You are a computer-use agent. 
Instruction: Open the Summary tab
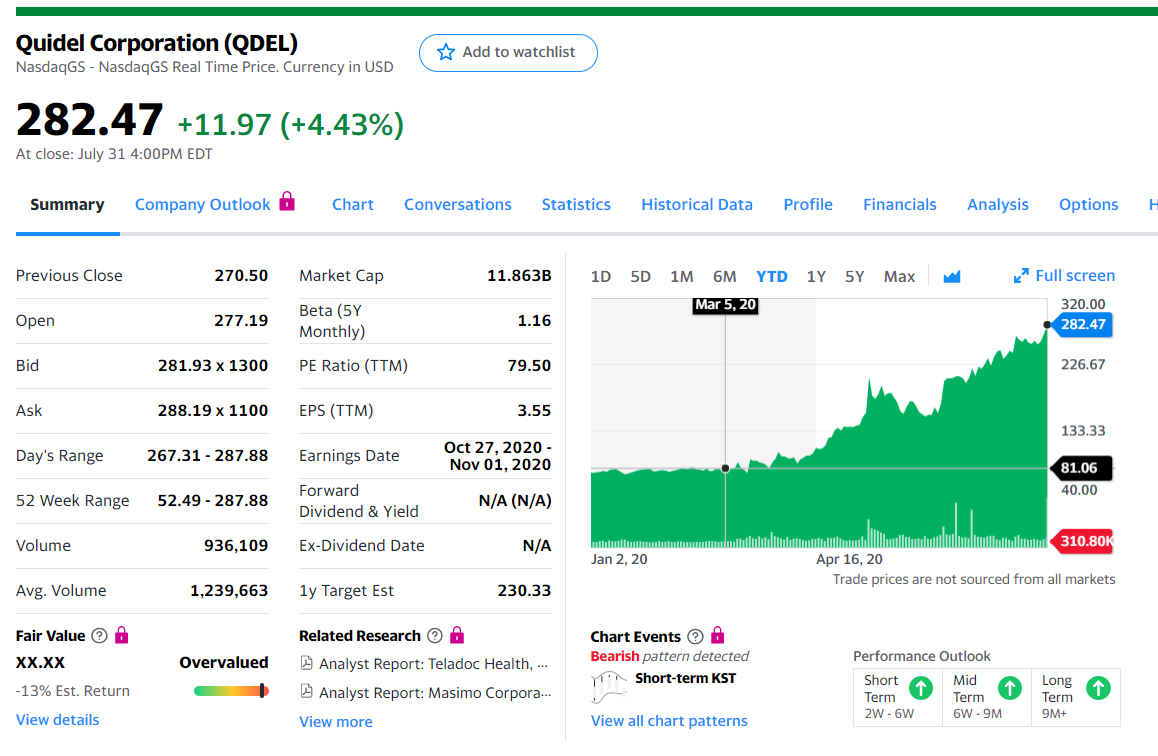[x=67, y=205]
